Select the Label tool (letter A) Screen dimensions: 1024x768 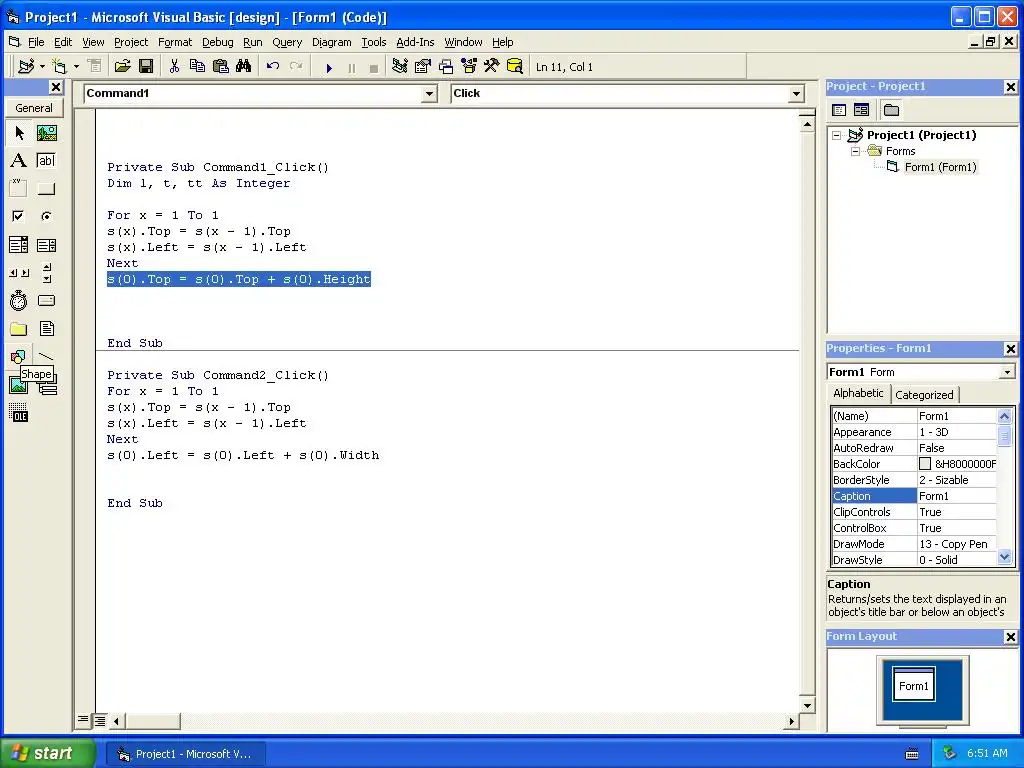19,161
